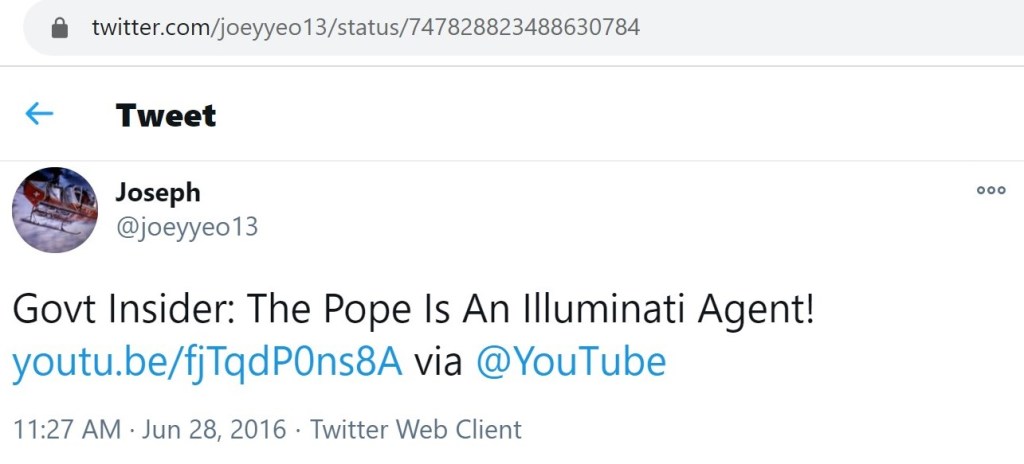This screenshot has width=1024, height=464.
Task: Click the joeyyeo13 username inside the URL
Action: [x=273, y=27]
